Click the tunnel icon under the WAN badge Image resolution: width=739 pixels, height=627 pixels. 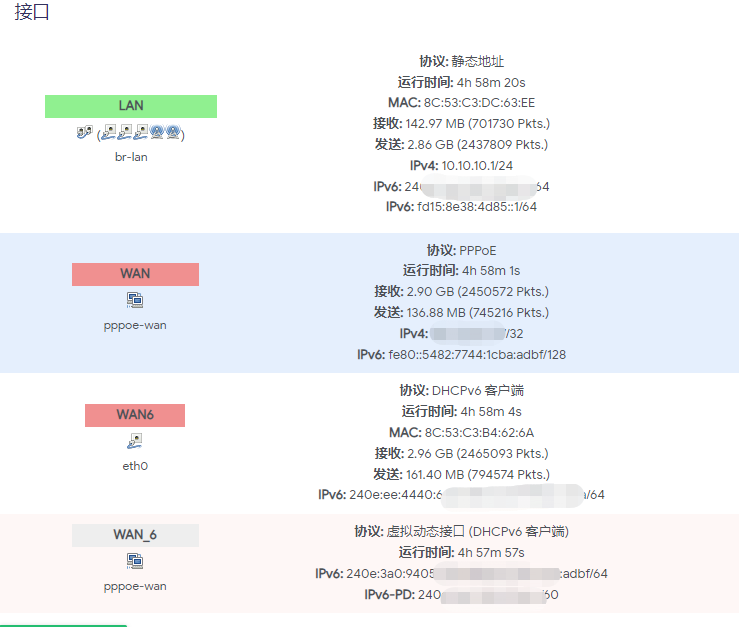[135, 300]
